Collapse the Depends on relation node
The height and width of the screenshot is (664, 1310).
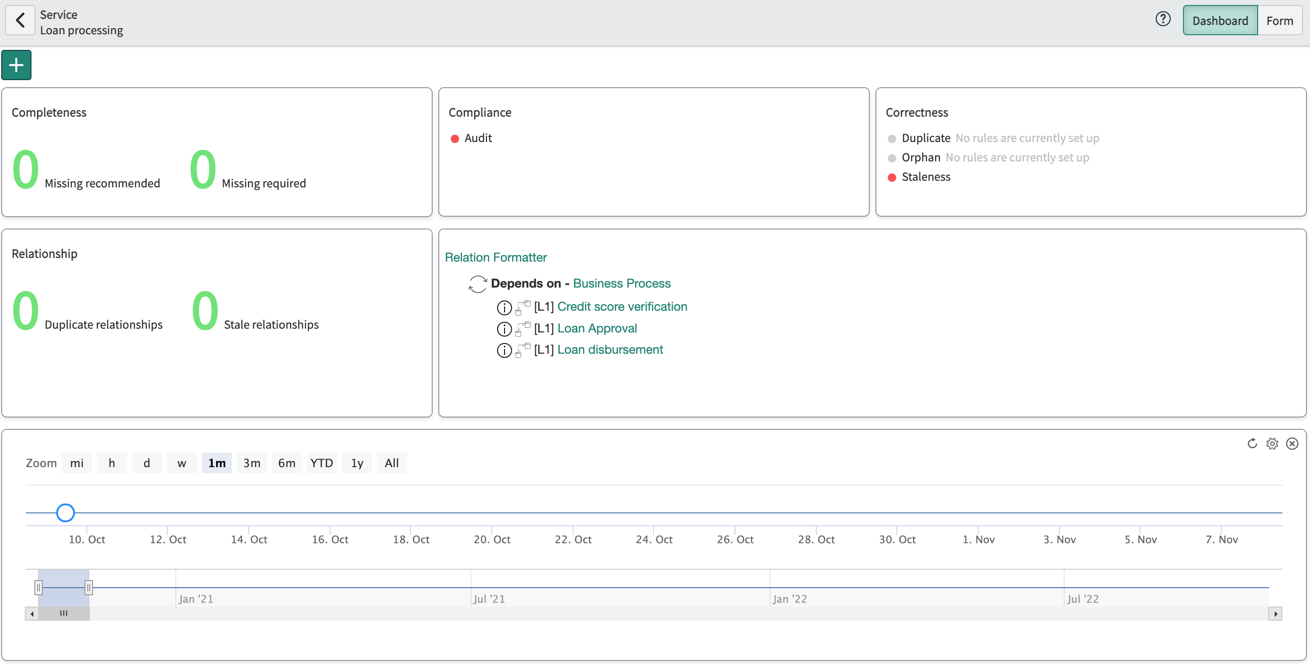(x=478, y=284)
